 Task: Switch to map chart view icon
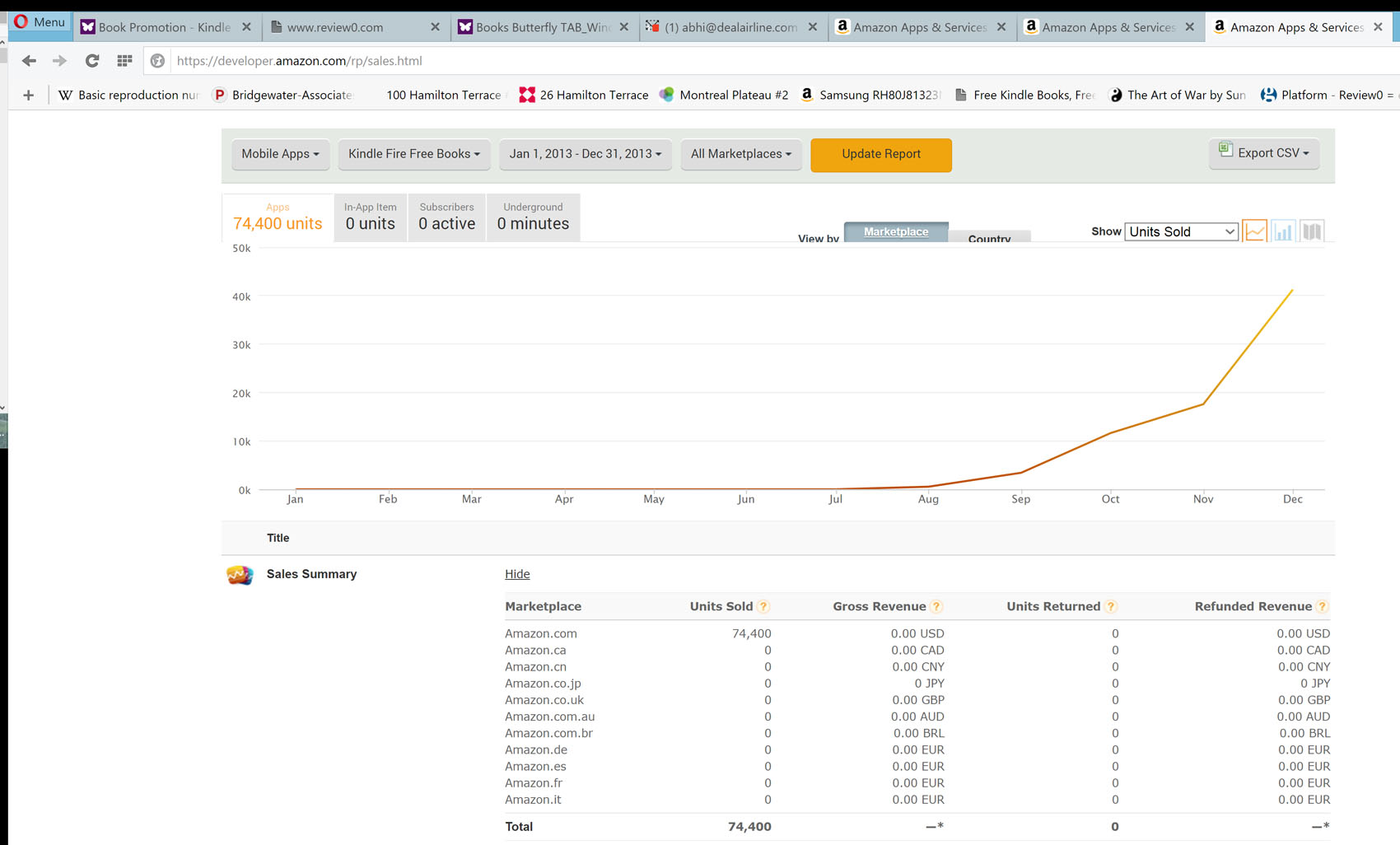point(1312,231)
